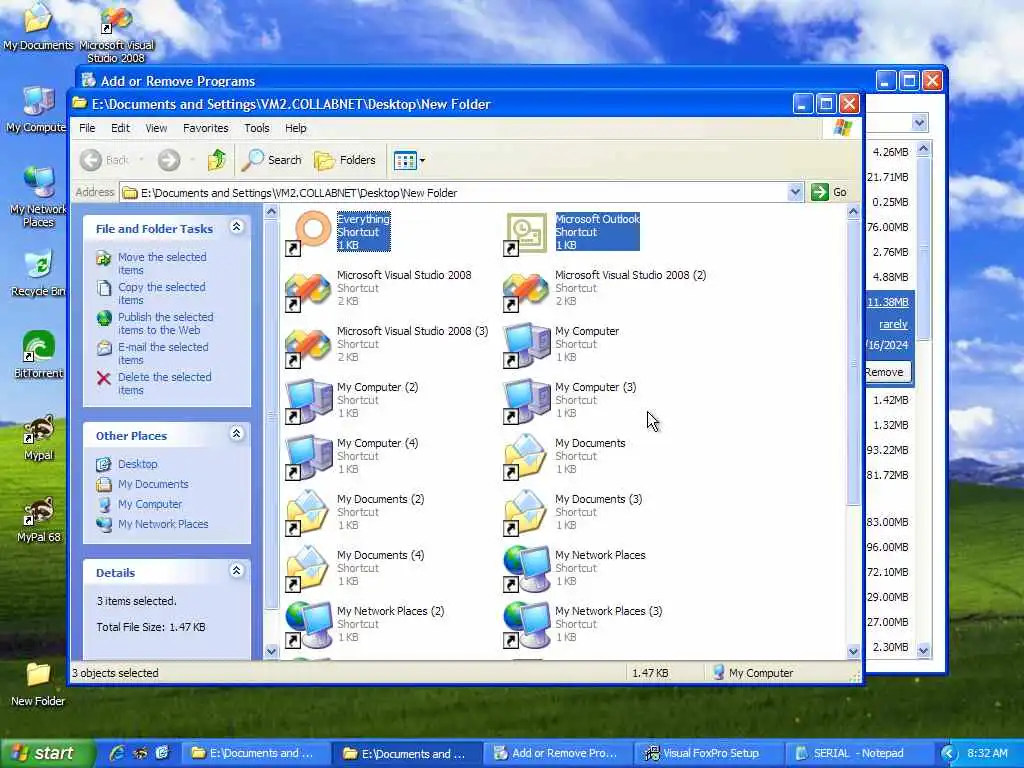Image resolution: width=1024 pixels, height=768 pixels.
Task: Select the Recycle Bin desktop icon
Action: click(x=38, y=272)
